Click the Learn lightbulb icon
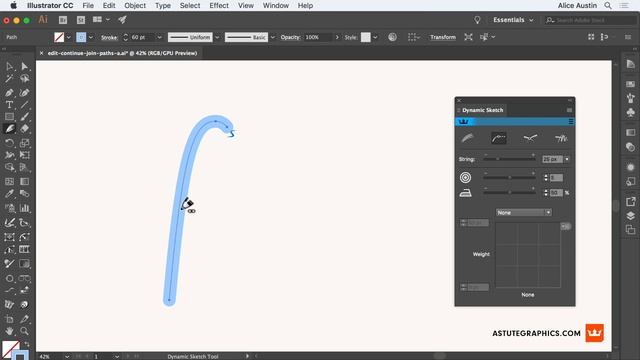Screen dimensions: 640x360 tap(477, 20)
